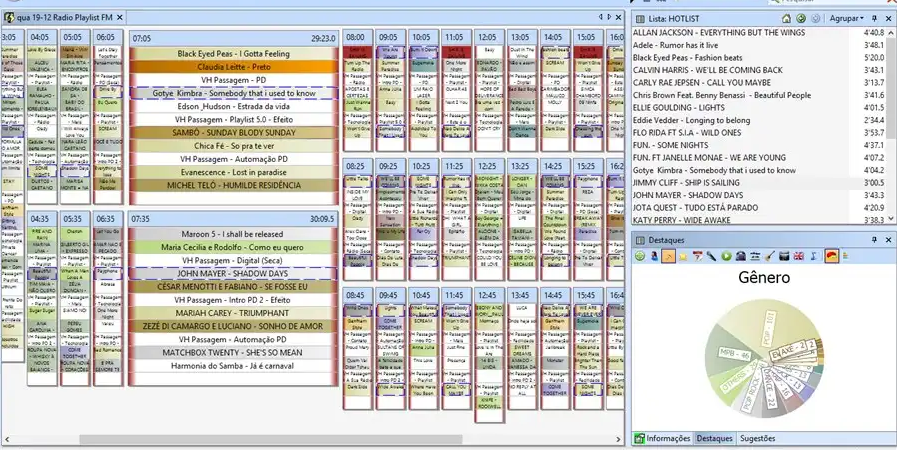The width and height of the screenshot is (897, 450).
Task: Click the 08:00 block header
Action: 358,38
